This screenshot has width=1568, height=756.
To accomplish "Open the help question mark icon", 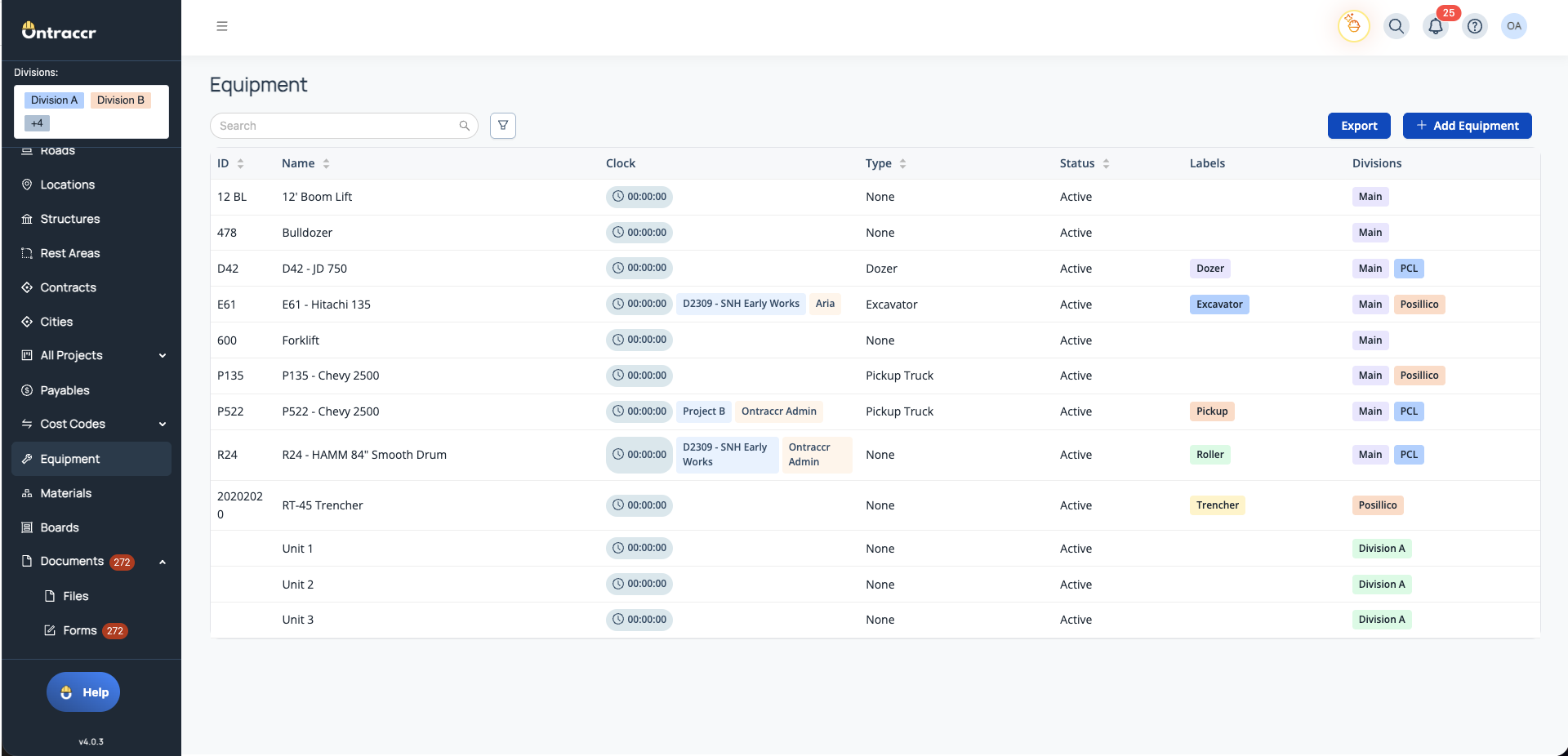I will click(x=1474, y=26).
